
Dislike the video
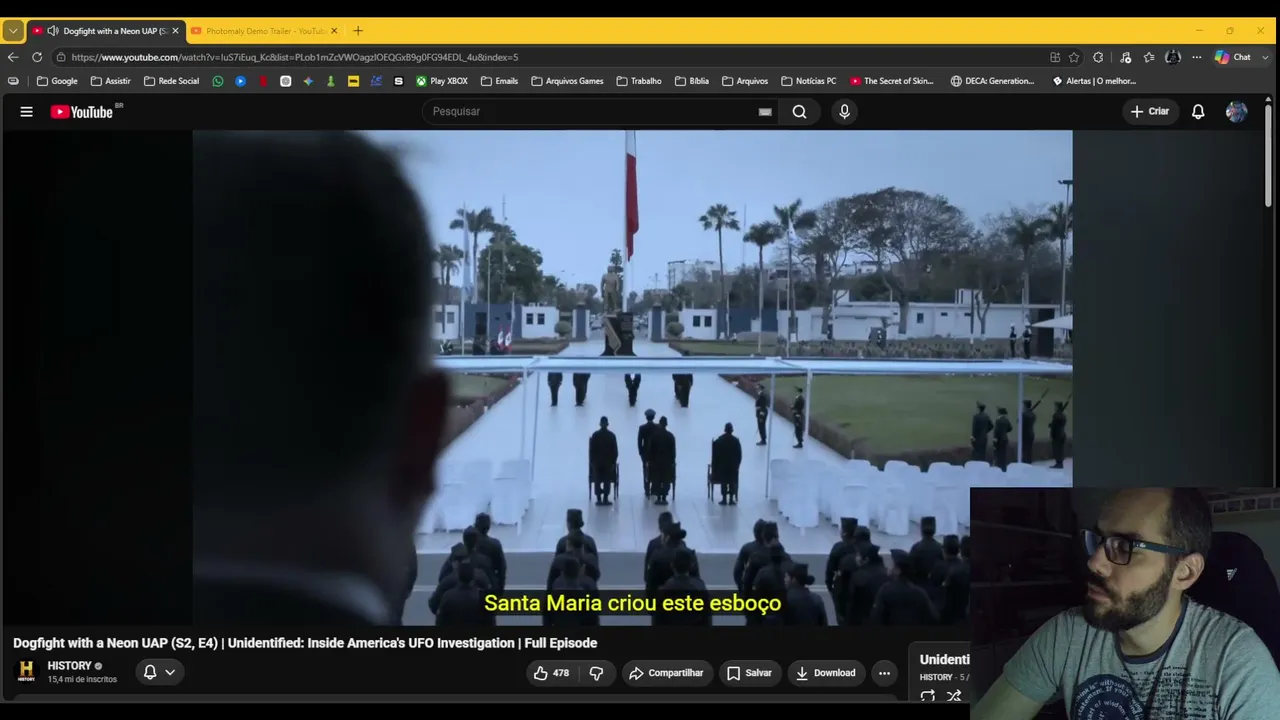[x=596, y=673]
